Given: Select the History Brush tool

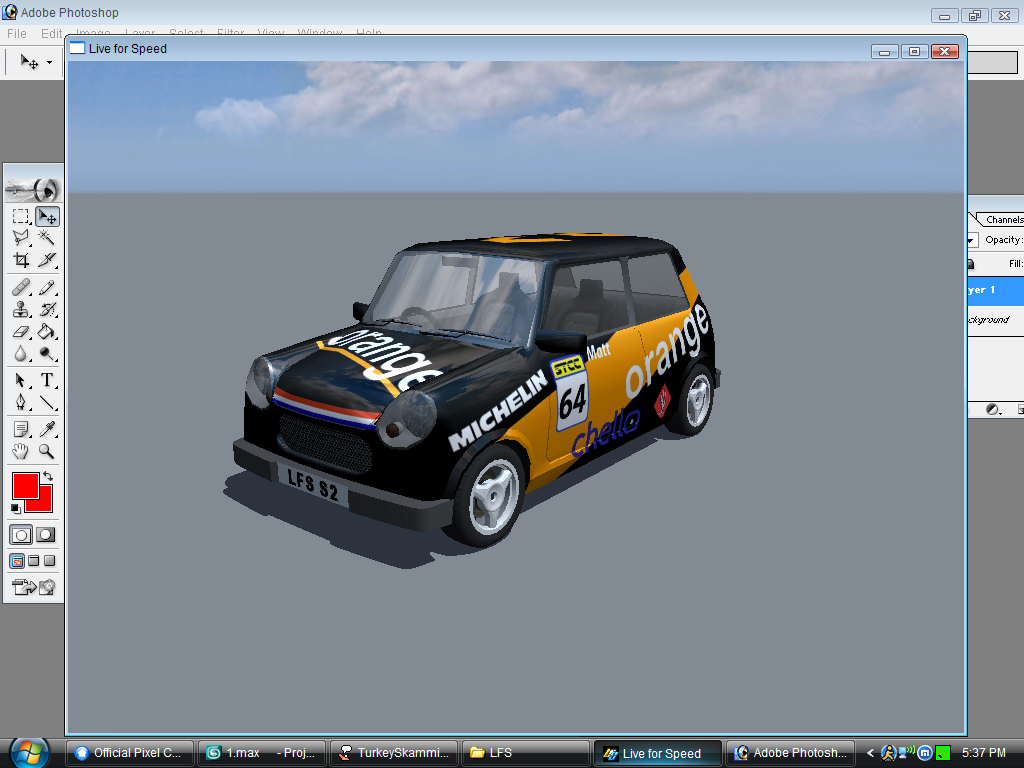Looking at the screenshot, I should 47,310.
